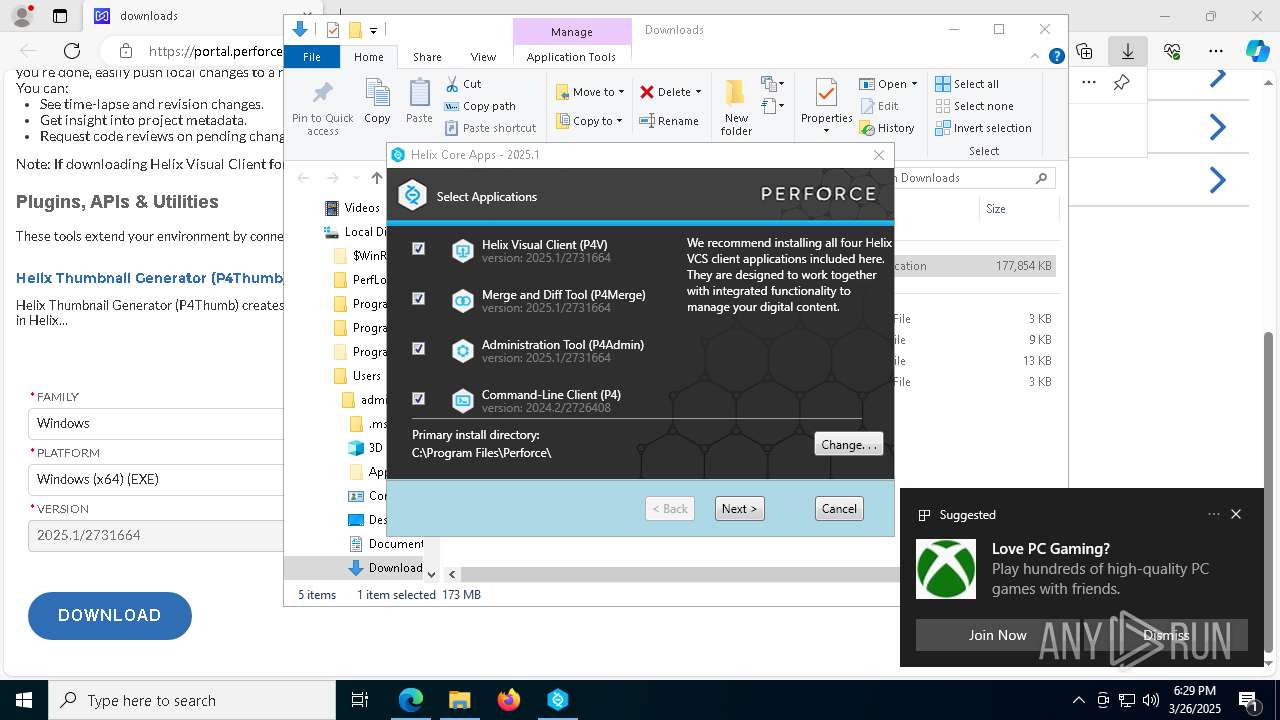Switch to Share ribbon tab
Screen dimensions: 1280x720
[x=427, y=57]
